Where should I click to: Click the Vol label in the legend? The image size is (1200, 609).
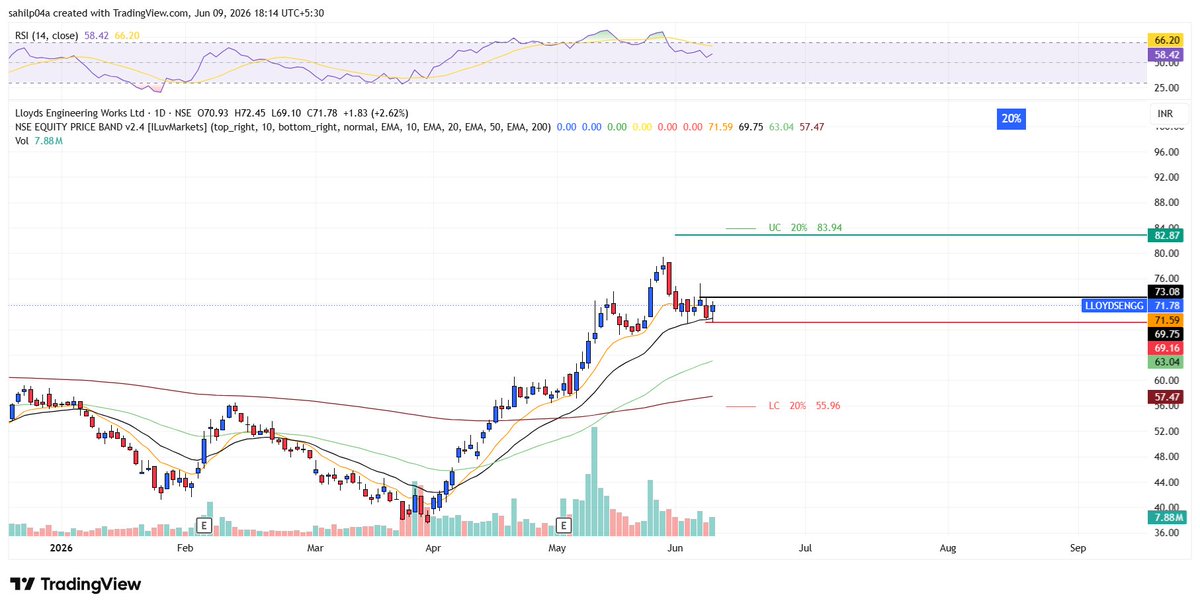pos(21,141)
